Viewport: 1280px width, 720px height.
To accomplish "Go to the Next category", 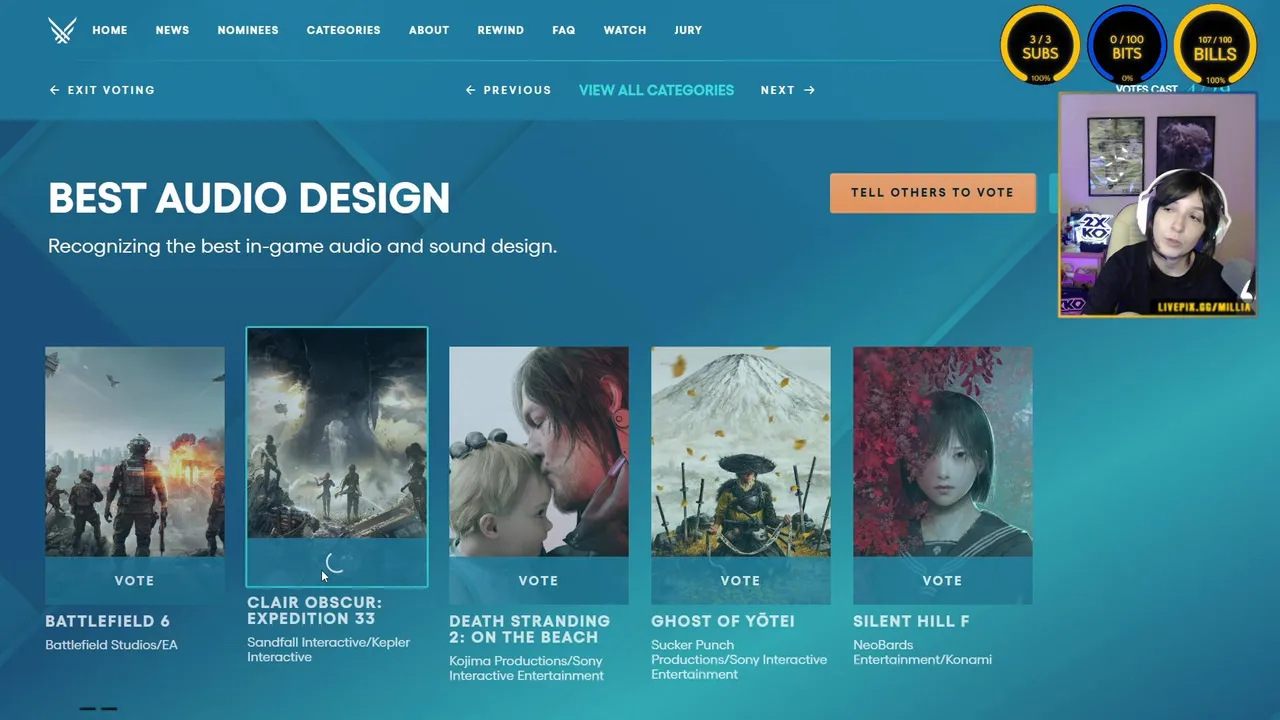I will pyautogui.click(x=788, y=90).
